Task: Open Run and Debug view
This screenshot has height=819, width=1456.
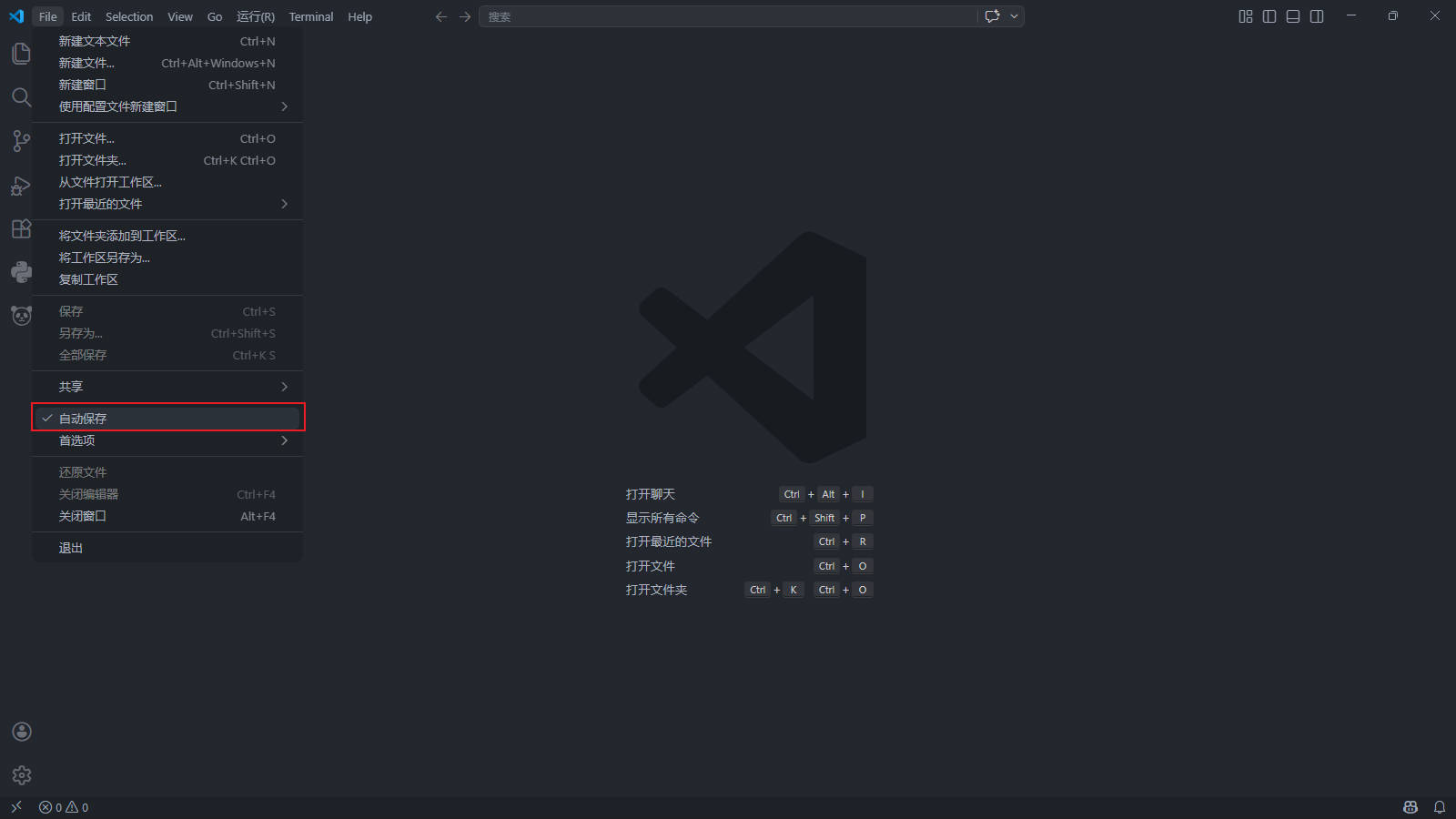Action: point(21,185)
